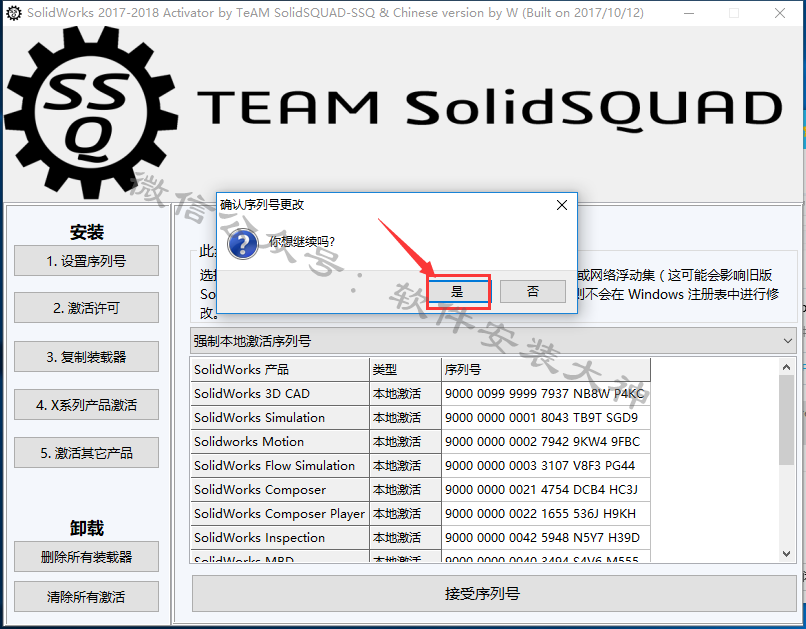The height and width of the screenshot is (629, 806).
Task: Click serial number cell of SolidWorks Simulation row
Action: (x=546, y=417)
